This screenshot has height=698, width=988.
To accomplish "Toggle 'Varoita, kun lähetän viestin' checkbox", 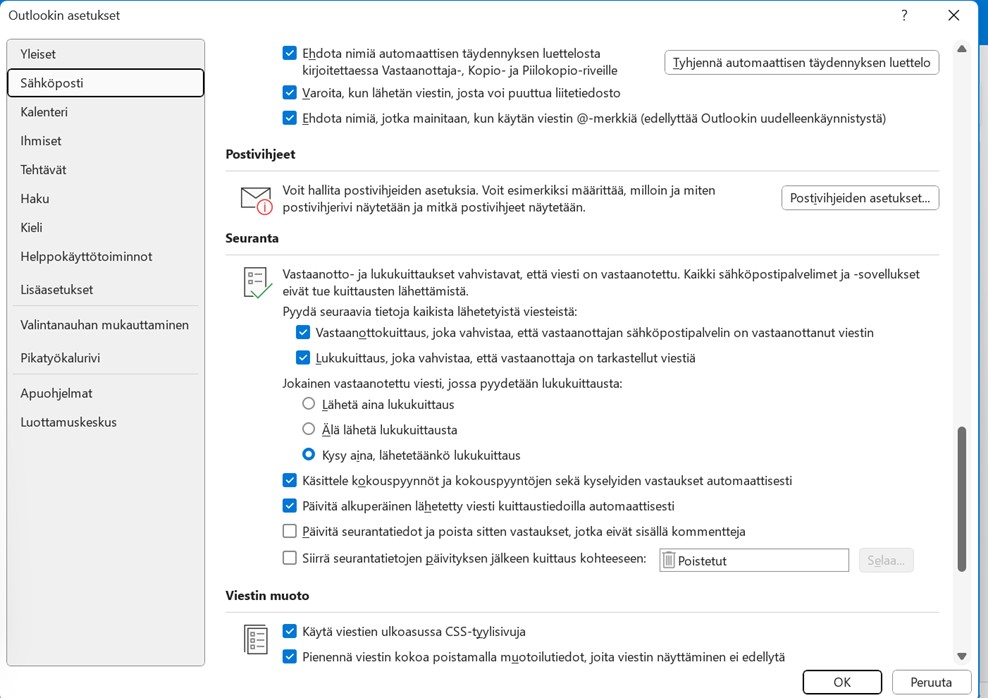I will [x=290, y=93].
